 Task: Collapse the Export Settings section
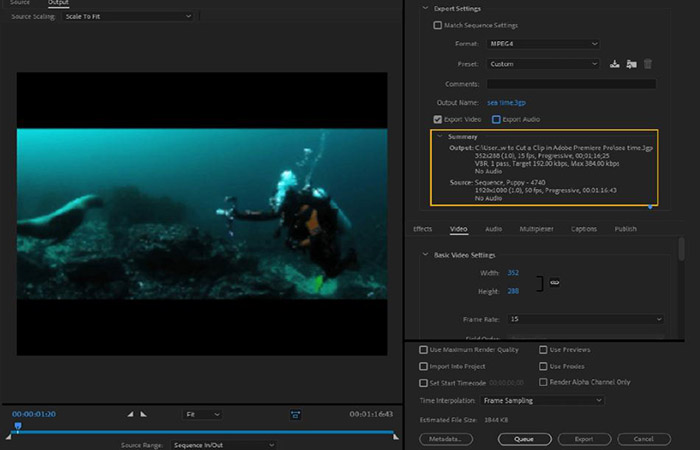[425, 8]
